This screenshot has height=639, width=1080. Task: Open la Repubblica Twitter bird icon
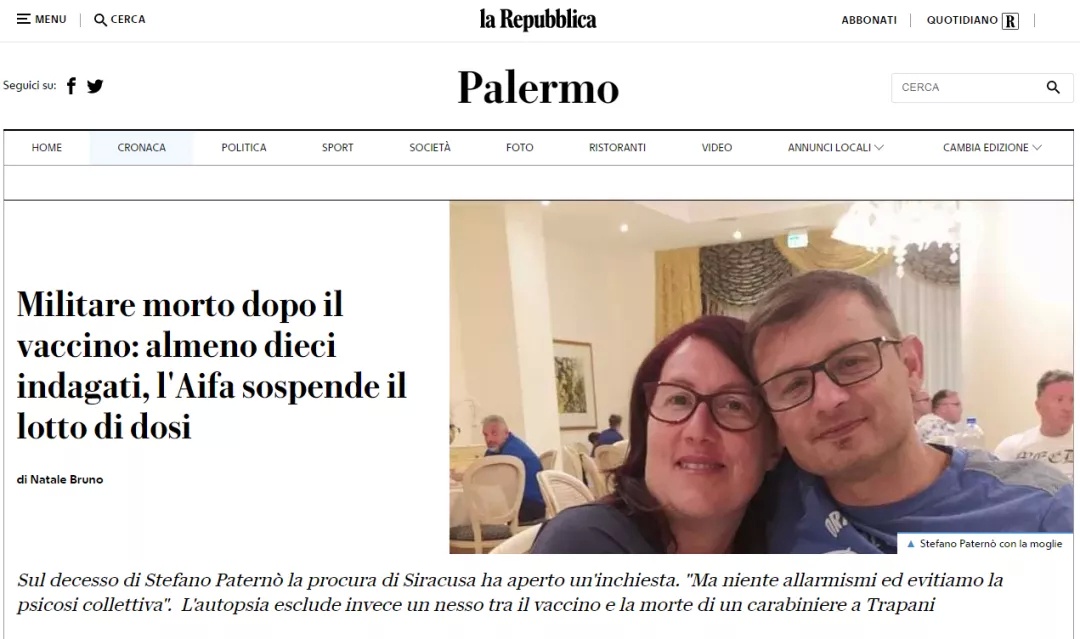[x=95, y=86]
